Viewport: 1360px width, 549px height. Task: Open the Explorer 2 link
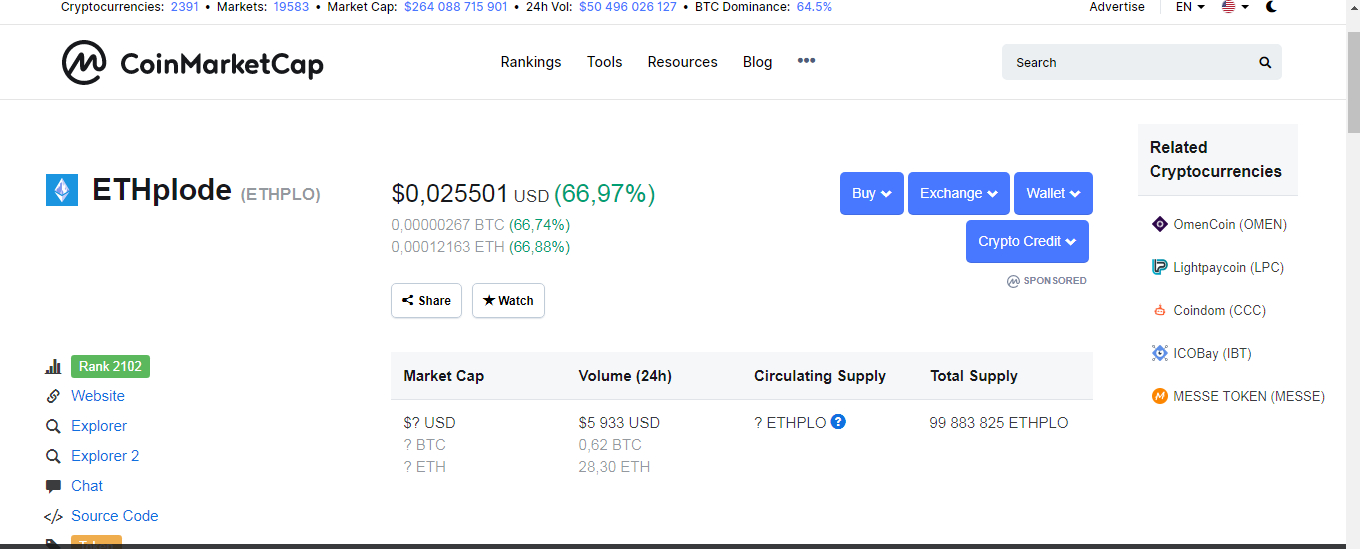[x=105, y=456]
